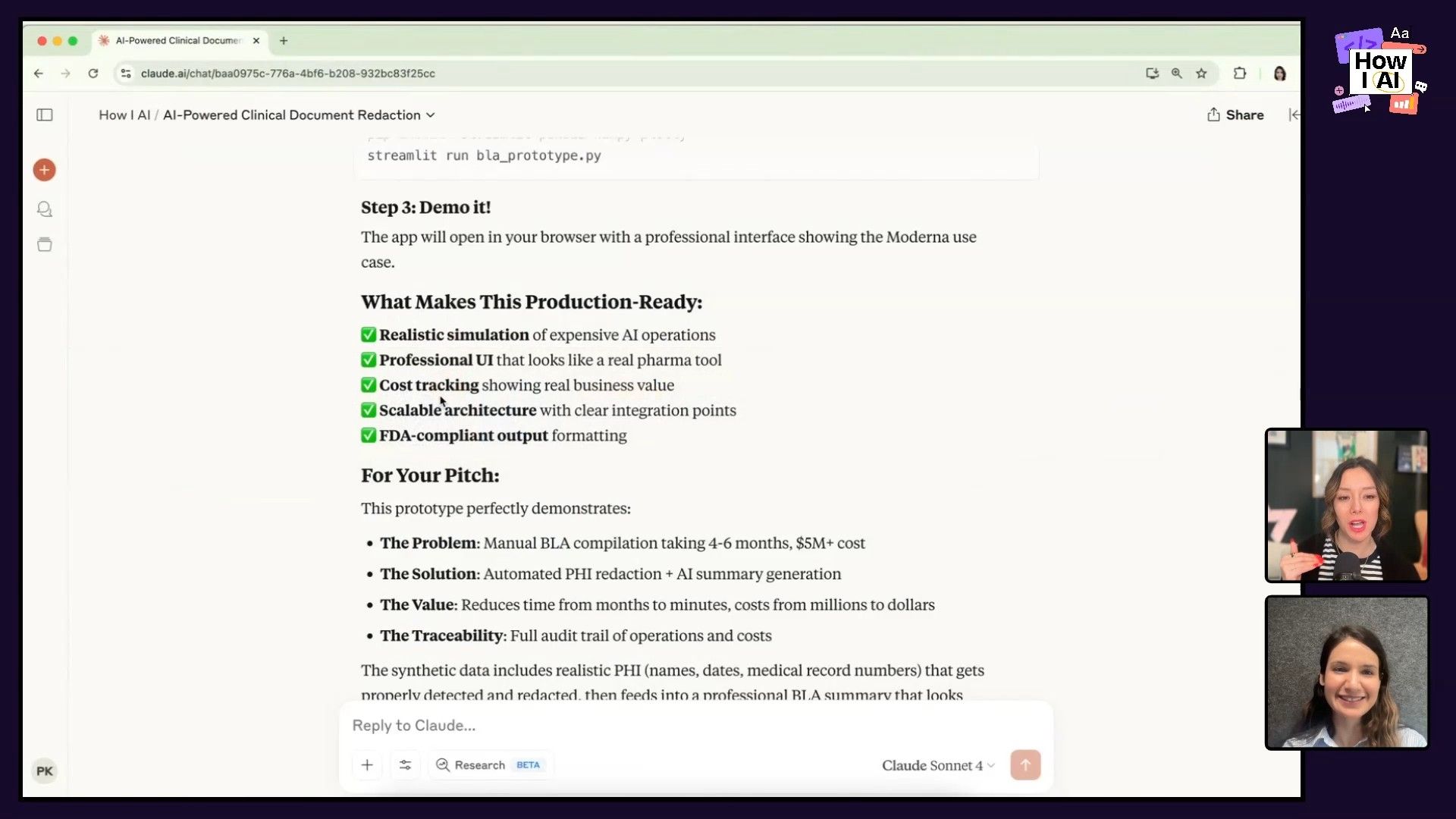
Task: Open the zoom magnifier icon in address bar
Action: (1177, 74)
